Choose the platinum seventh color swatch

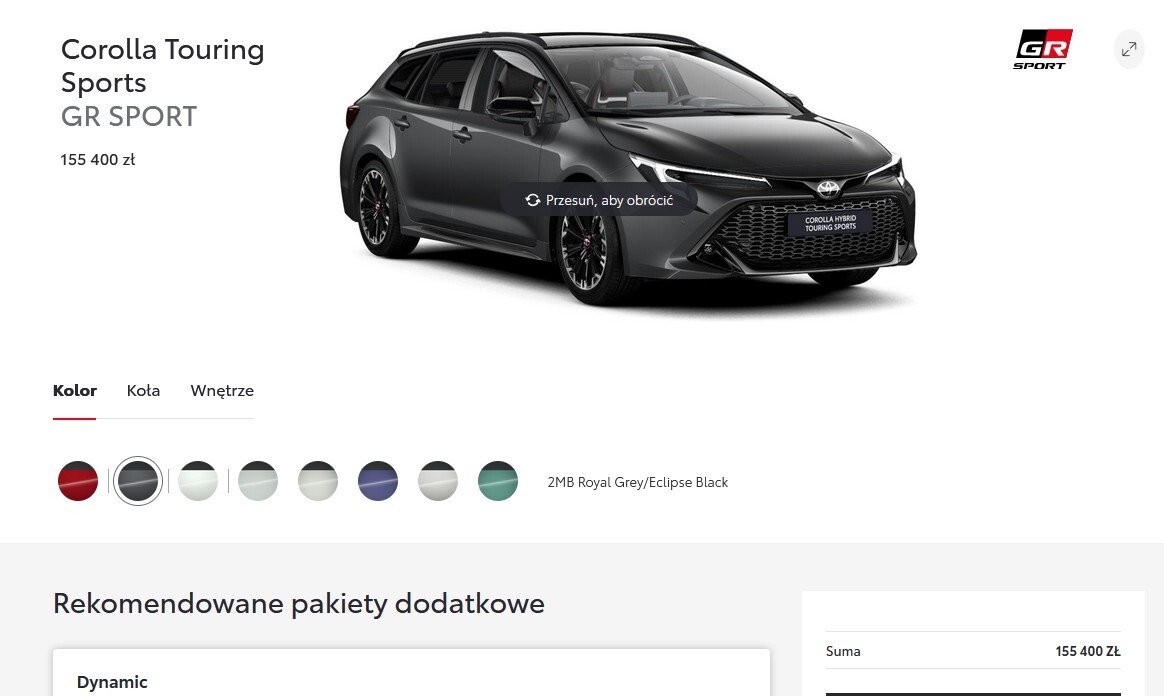(438, 481)
